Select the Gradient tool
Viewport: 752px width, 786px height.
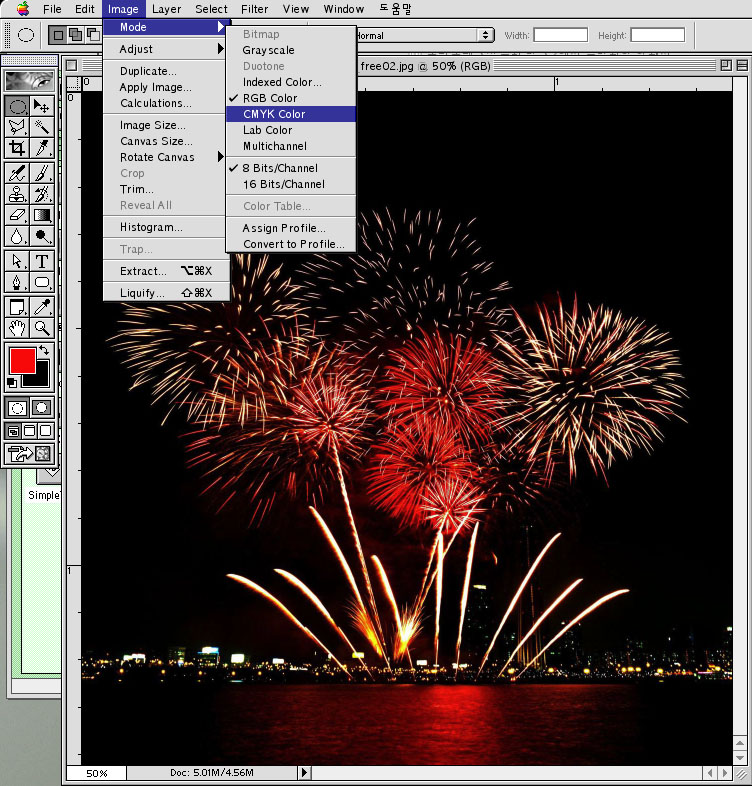pyautogui.click(x=43, y=215)
